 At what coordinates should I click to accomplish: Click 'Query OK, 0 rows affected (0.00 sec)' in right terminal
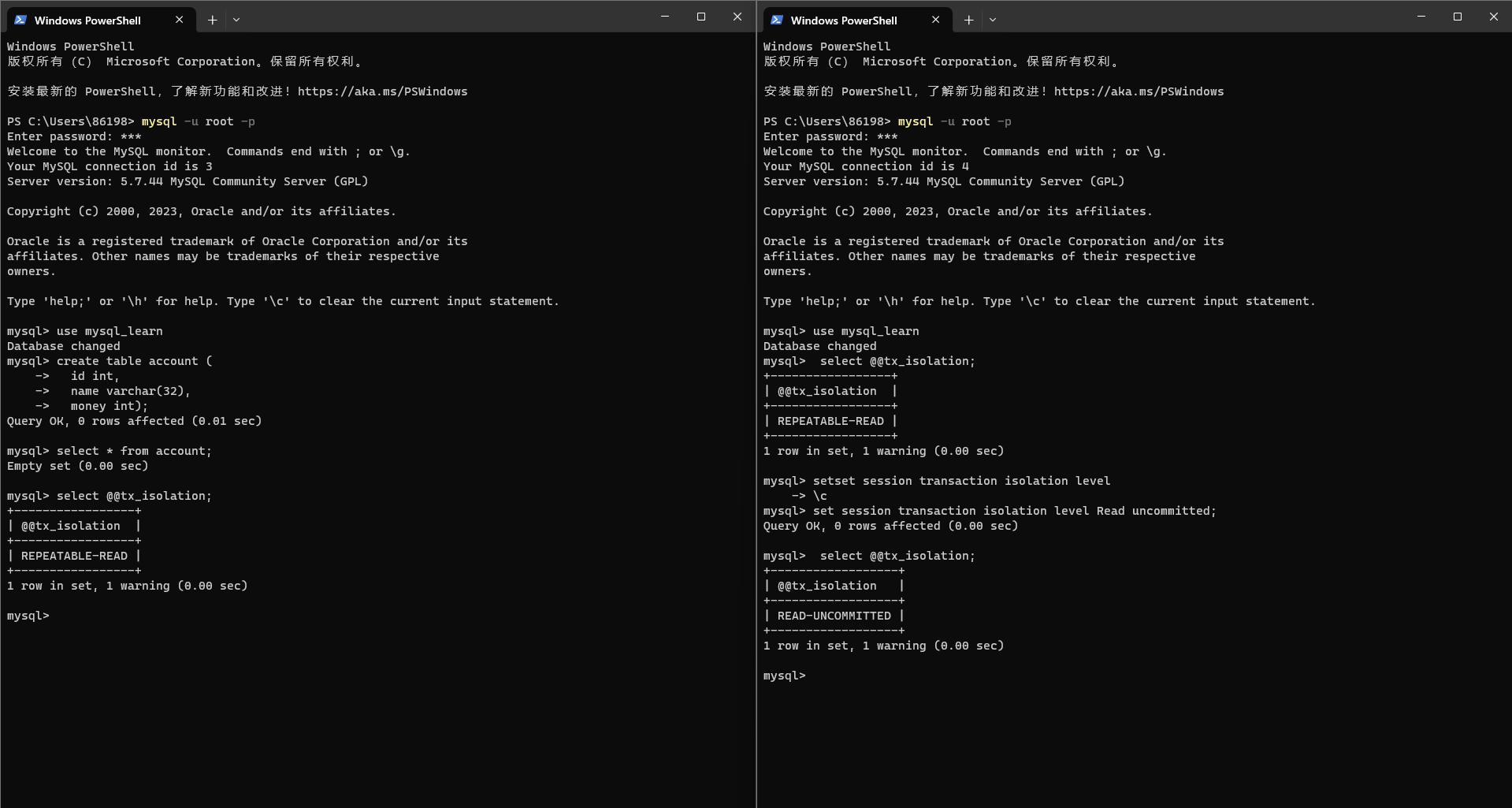891,526
